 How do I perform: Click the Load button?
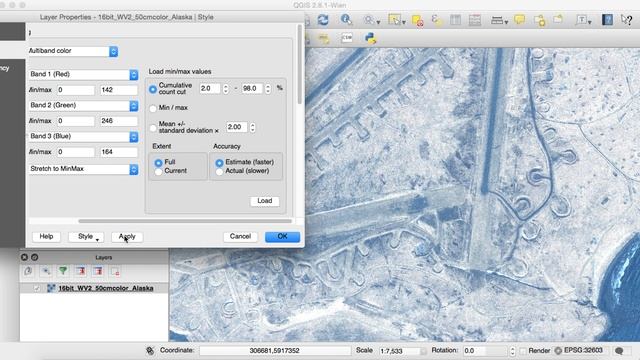[x=264, y=201]
